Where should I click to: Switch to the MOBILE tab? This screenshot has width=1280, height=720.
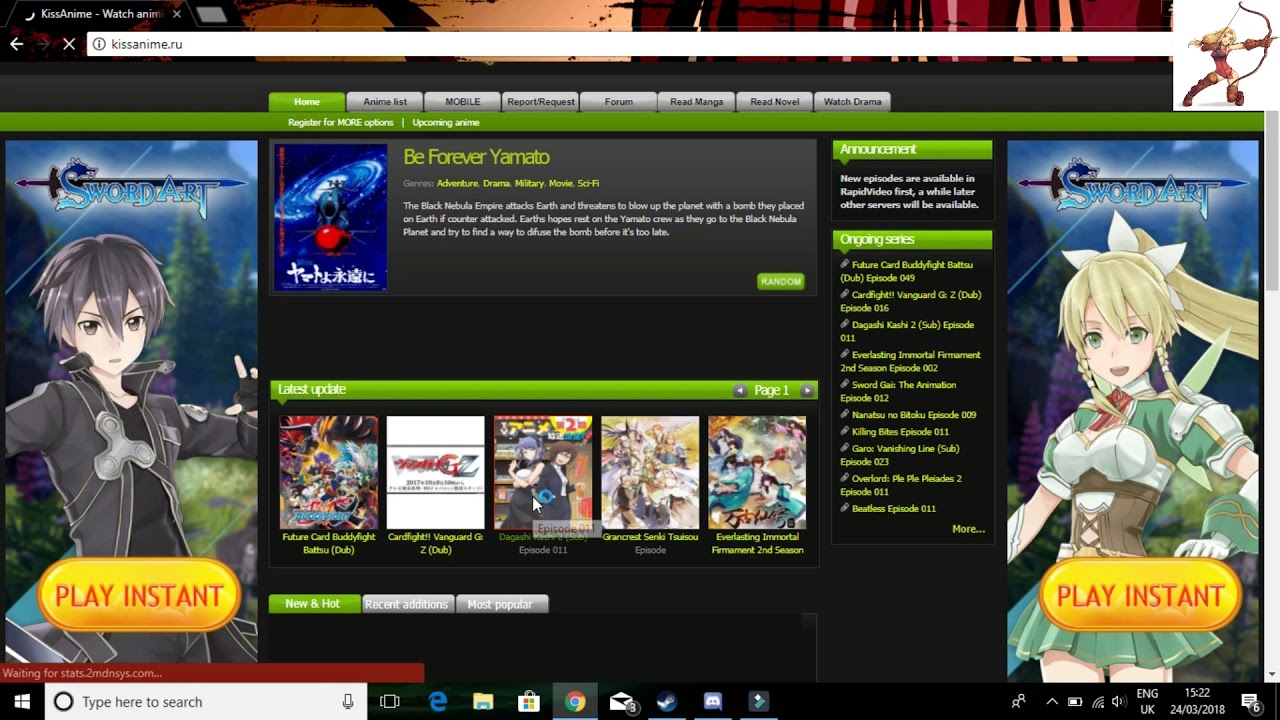(463, 102)
